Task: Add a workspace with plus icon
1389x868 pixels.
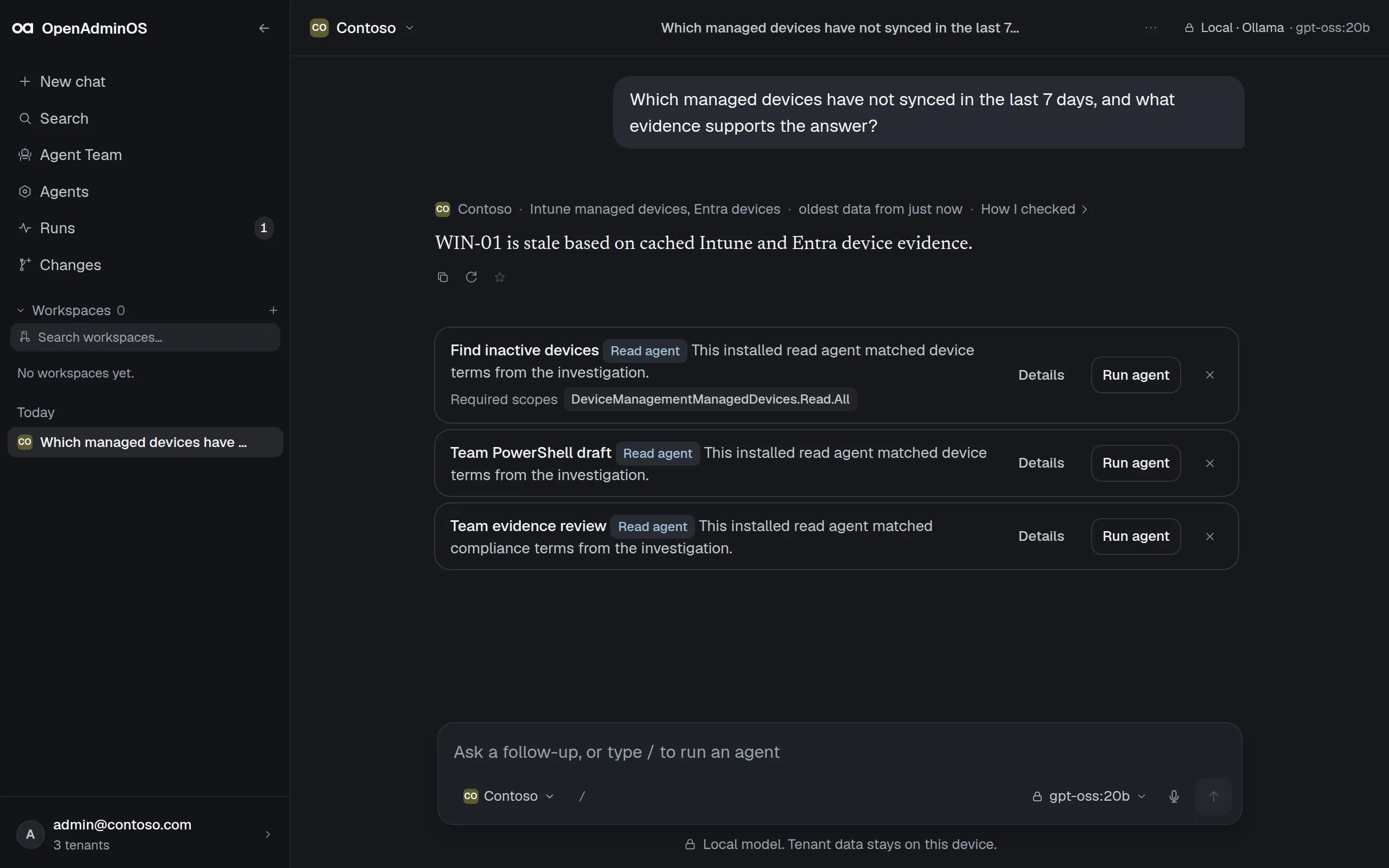Action: point(273,310)
